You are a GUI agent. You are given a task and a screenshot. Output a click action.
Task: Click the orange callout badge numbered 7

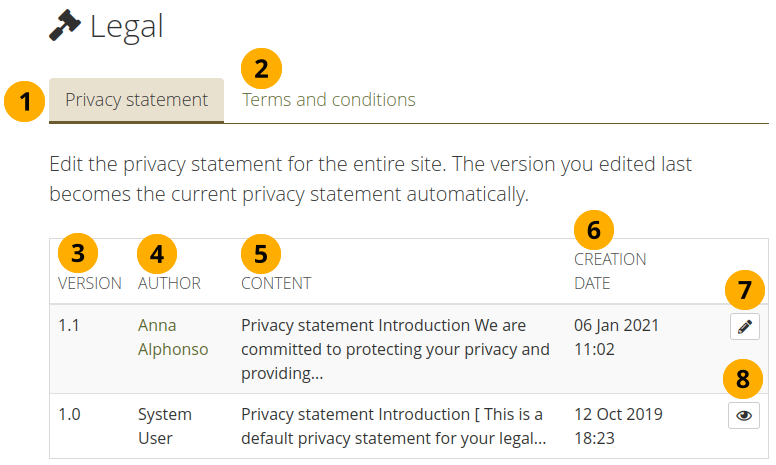[744, 291]
